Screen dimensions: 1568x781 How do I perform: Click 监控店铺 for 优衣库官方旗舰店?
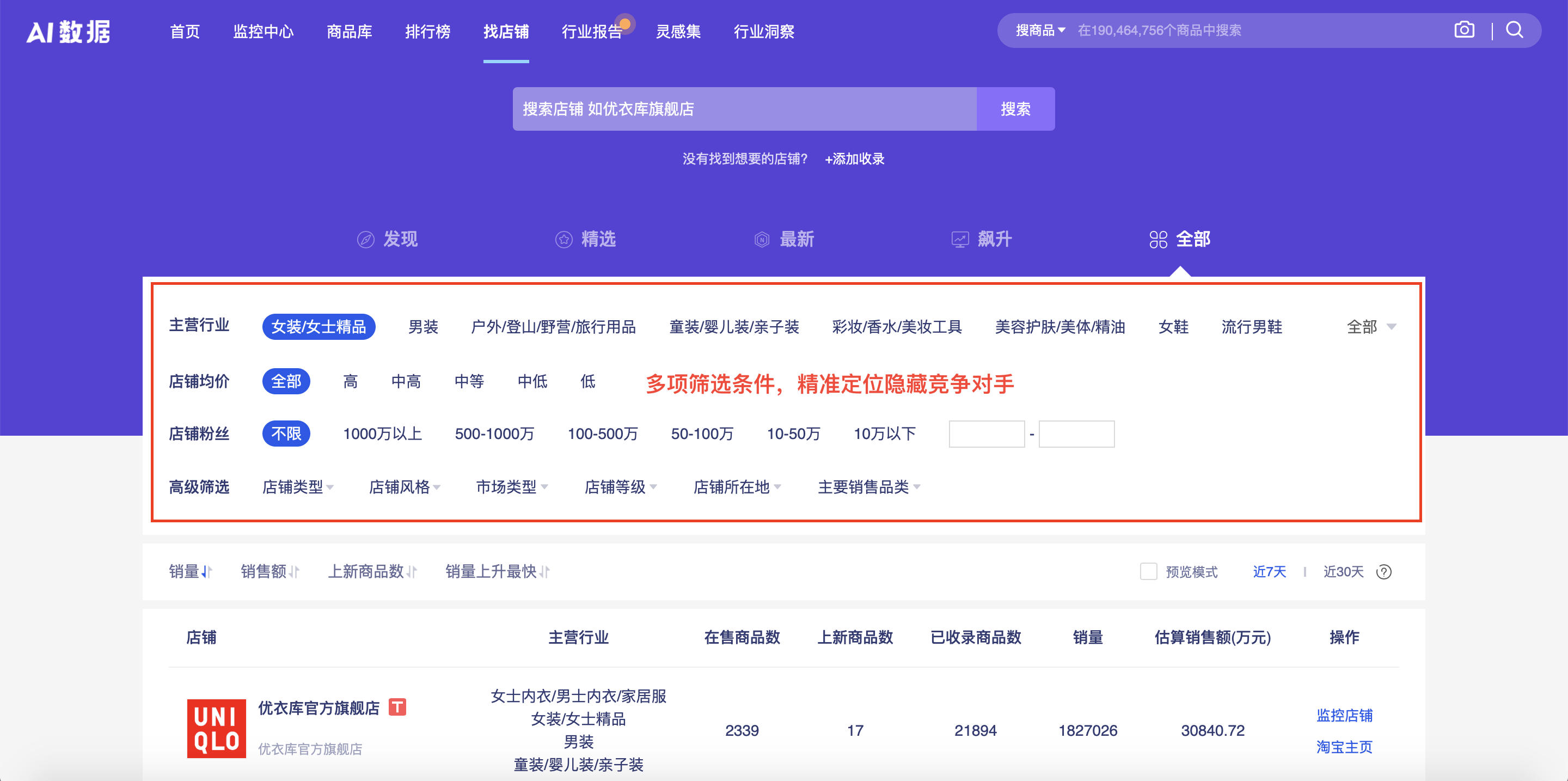pos(1344,715)
